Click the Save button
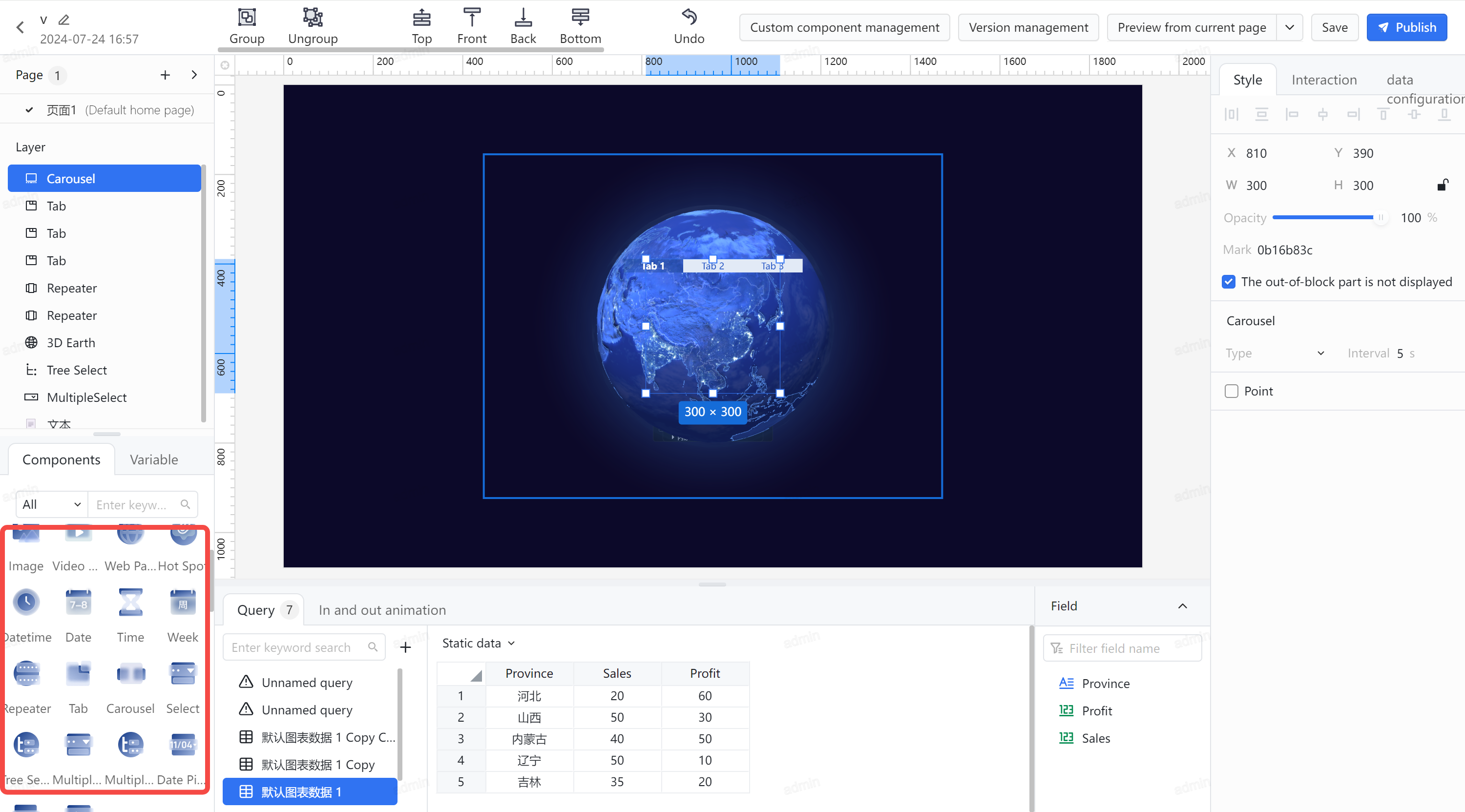 click(x=1334, y=27)
